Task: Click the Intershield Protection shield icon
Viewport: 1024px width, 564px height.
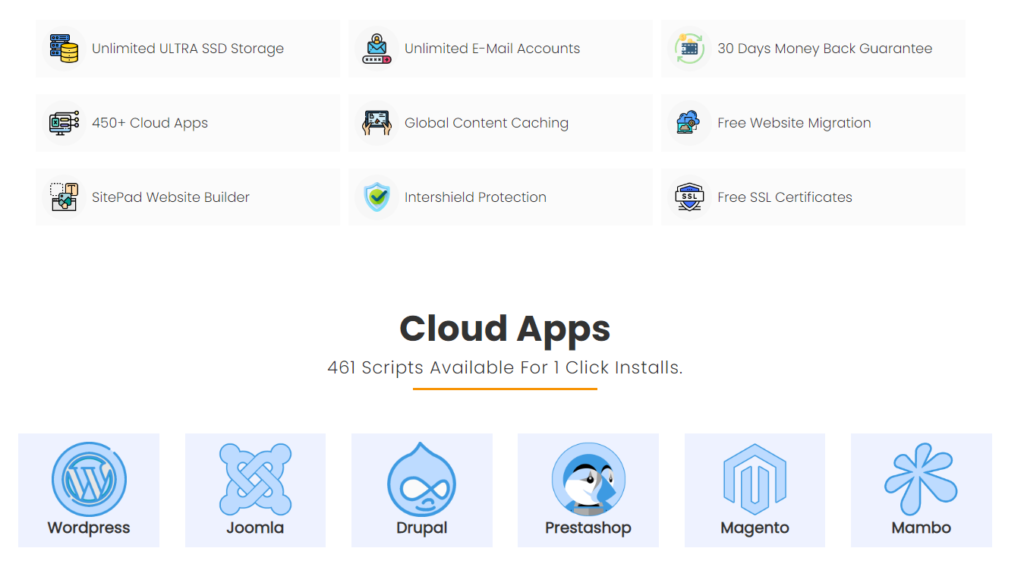Action: pos(377,197)
